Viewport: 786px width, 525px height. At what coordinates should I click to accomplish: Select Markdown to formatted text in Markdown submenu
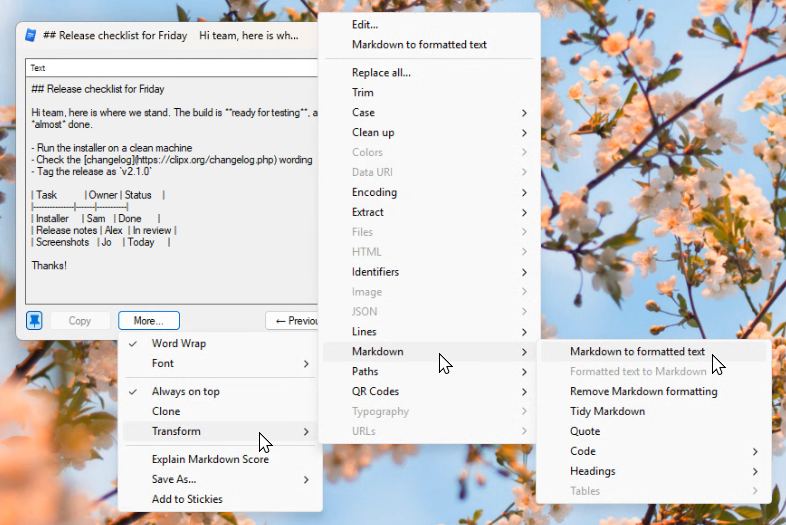(x=654, y=352)
